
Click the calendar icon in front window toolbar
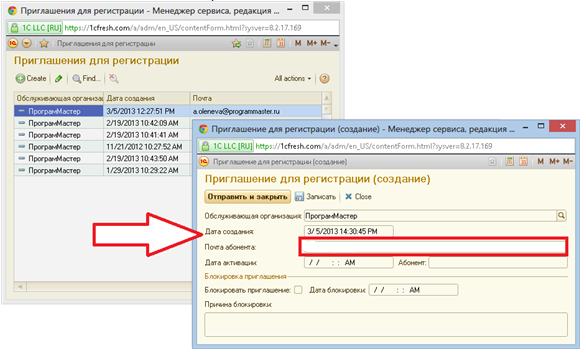click(523, 161)
